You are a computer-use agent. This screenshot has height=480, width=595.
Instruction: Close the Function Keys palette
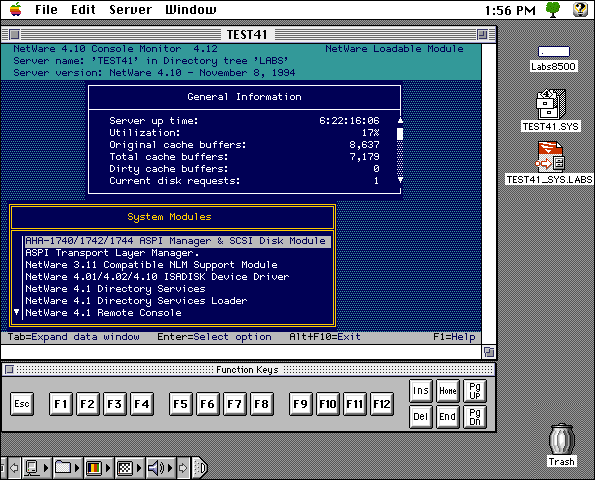[9, 369]
